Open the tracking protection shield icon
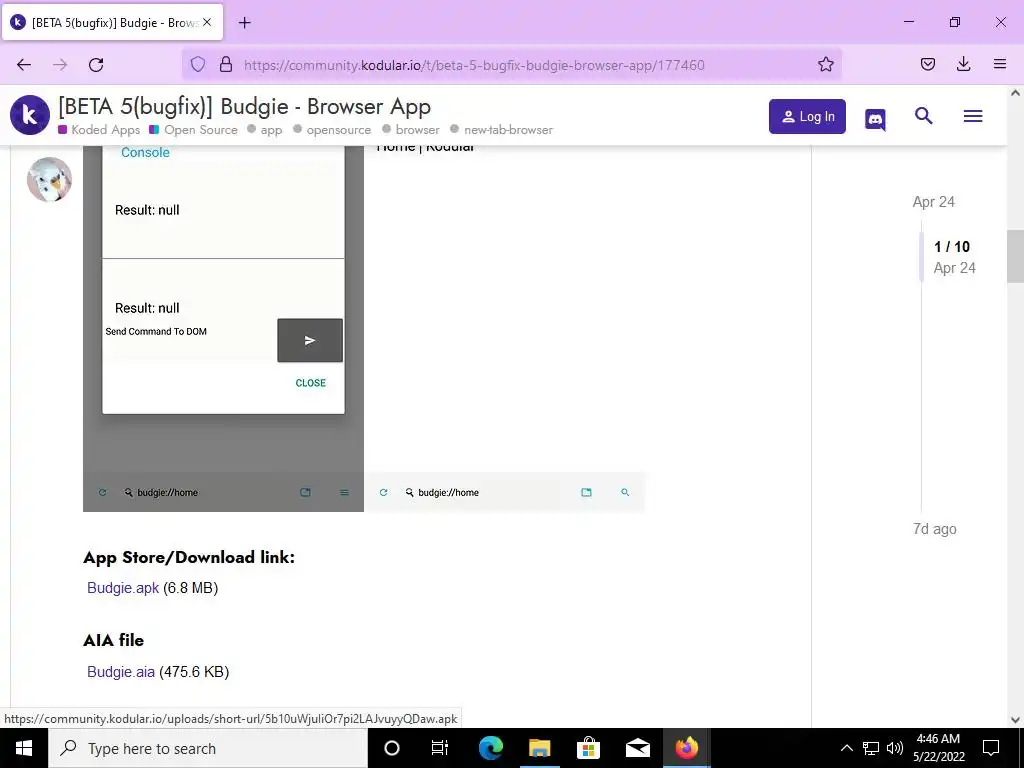Viewport: 1024px width, 768px height. [x=198, y=64]
